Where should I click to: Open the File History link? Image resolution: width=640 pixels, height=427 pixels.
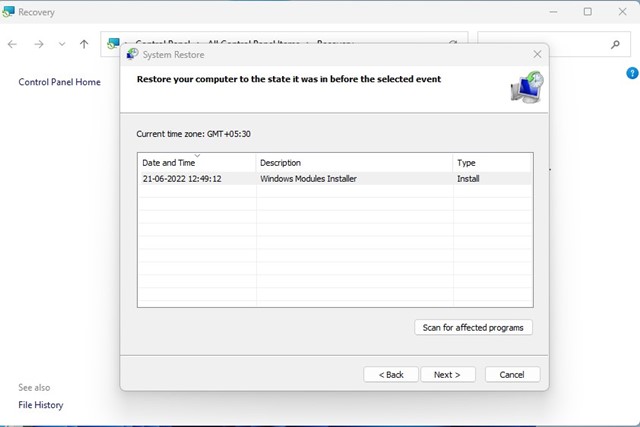point(40,405)
